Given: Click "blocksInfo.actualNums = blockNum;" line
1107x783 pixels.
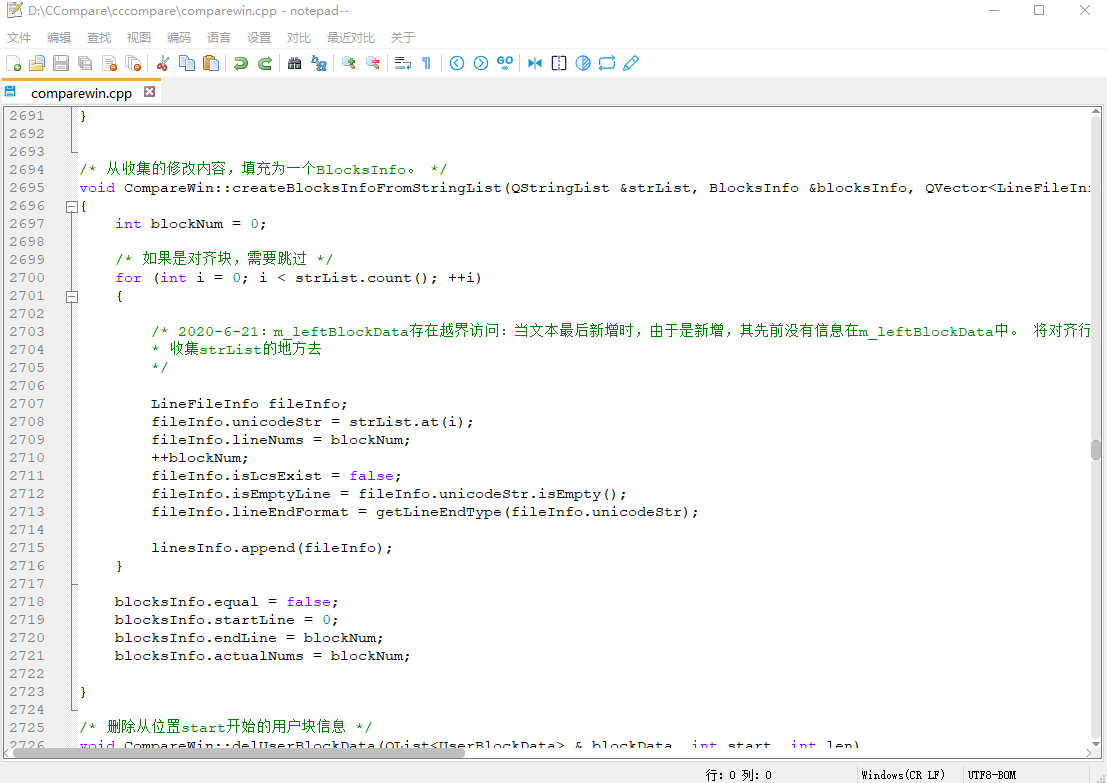Looking at the screenshot, I should [x=263, y=656].
